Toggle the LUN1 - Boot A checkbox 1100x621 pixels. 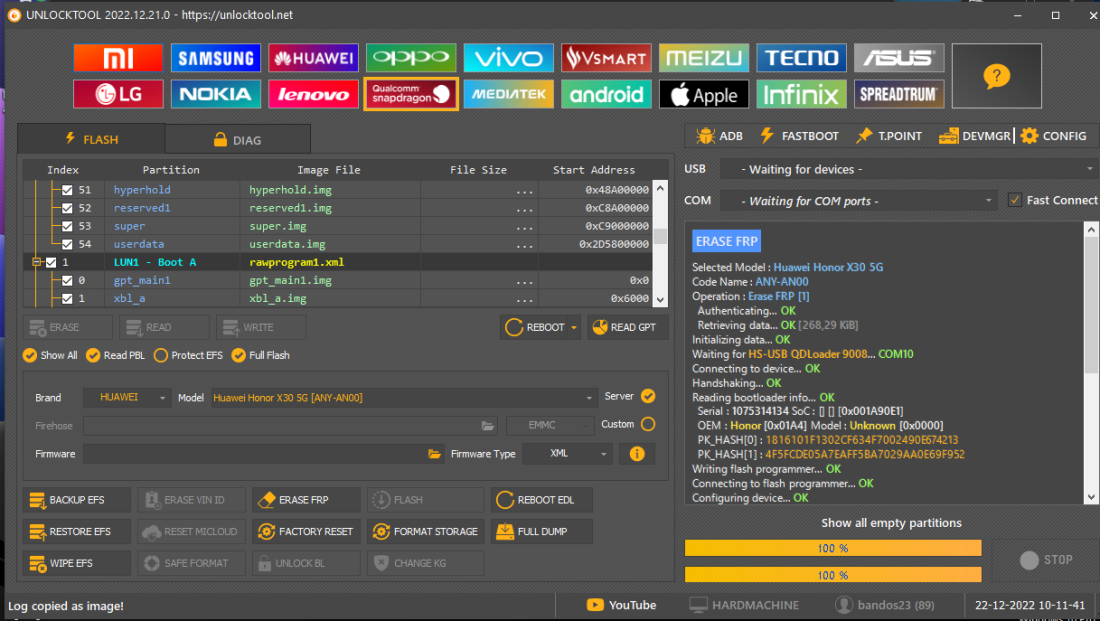pyautogui.click(x=51, y=262)
